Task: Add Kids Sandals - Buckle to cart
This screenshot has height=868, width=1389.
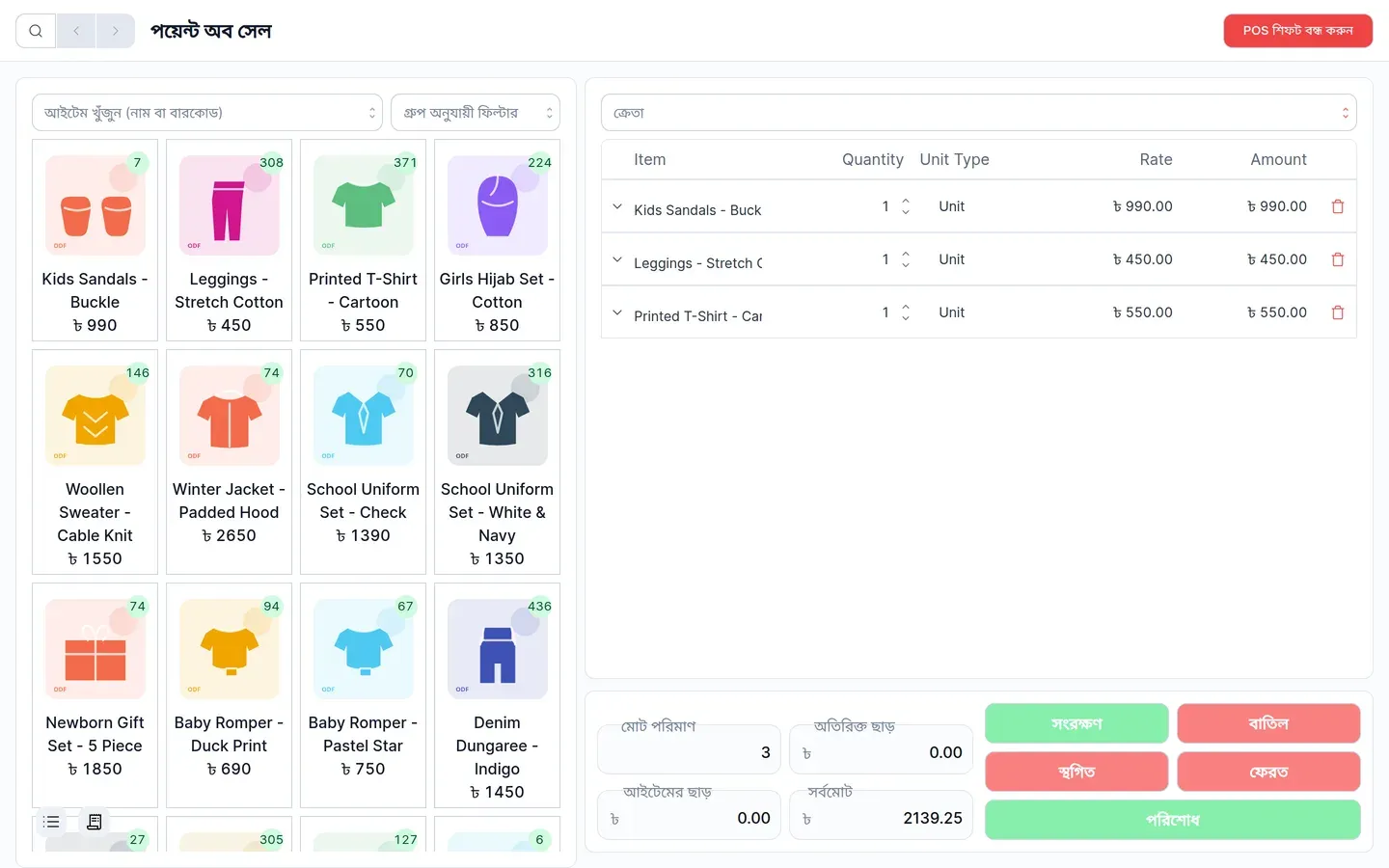Action: [95, 240]
